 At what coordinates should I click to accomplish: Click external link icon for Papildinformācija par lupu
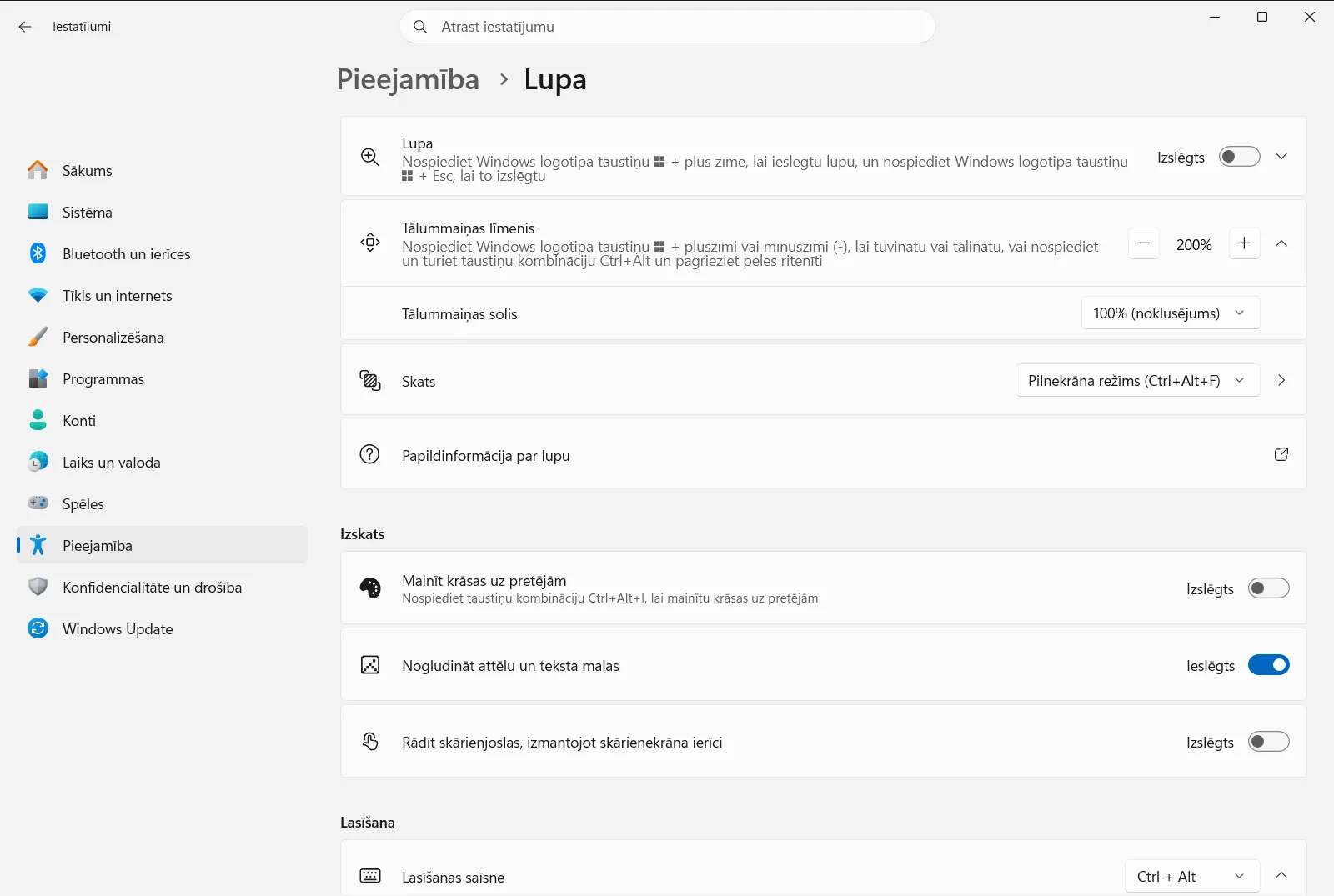(x=1281, y=454)
